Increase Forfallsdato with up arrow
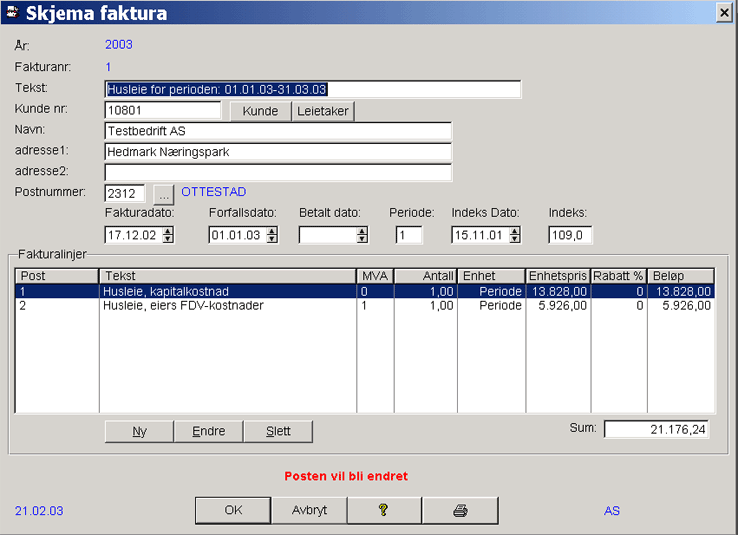The image size is (738, 535). [272, 231]
